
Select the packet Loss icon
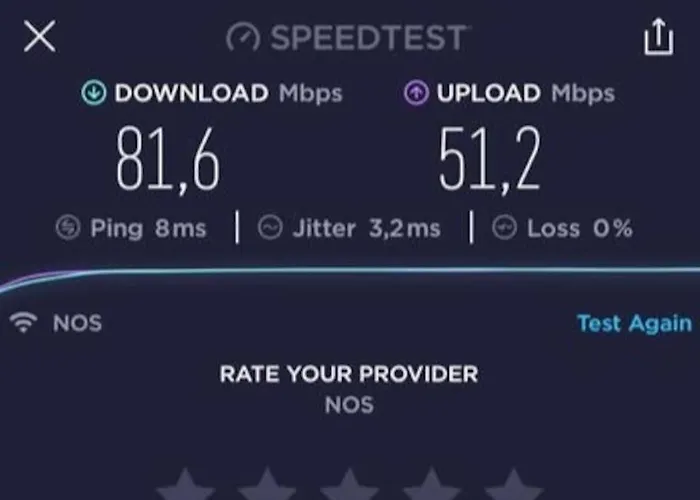[x=504, y=228]
